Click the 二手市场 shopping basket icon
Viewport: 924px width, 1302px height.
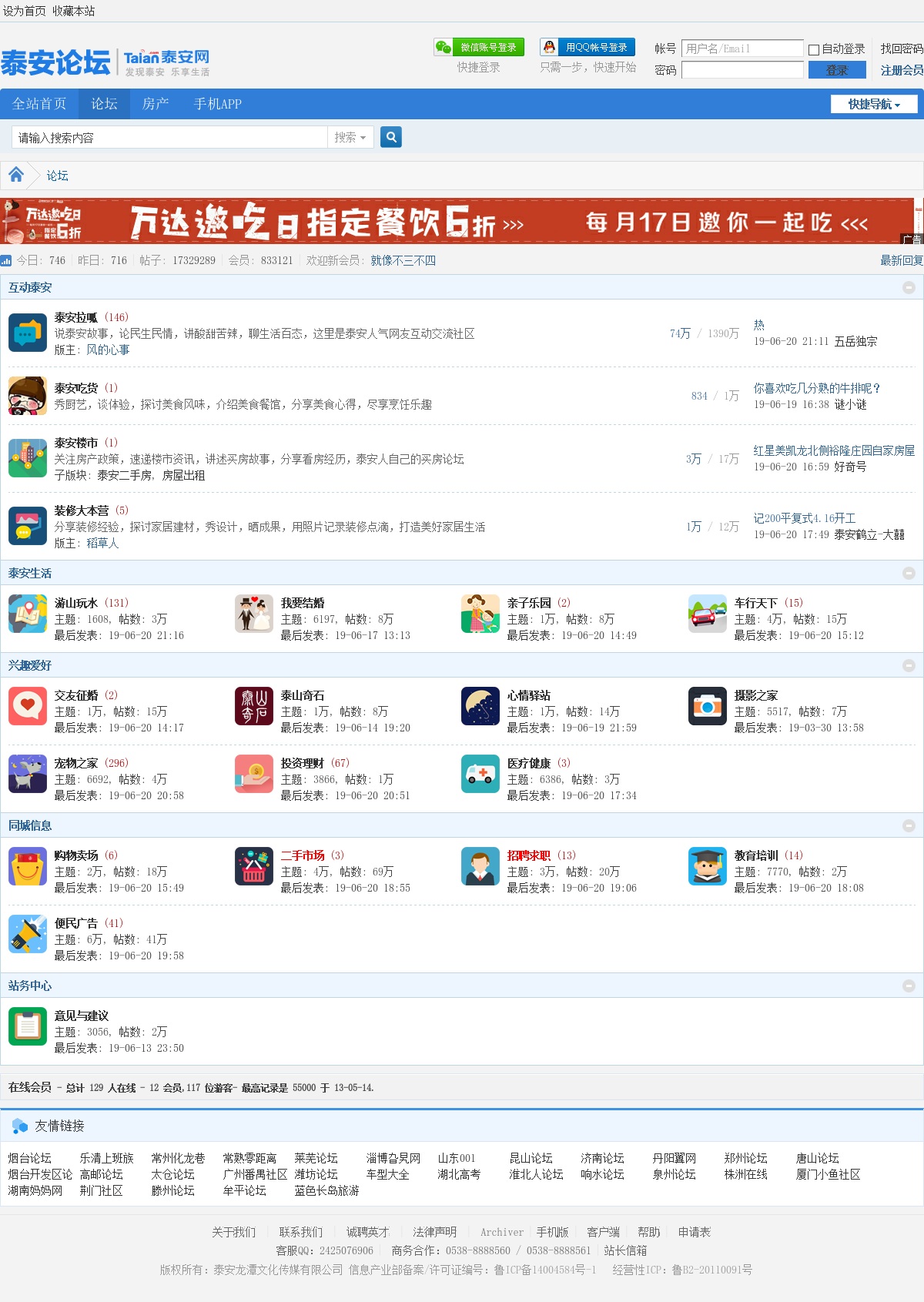pyautogui.click(x=253, y=866)
